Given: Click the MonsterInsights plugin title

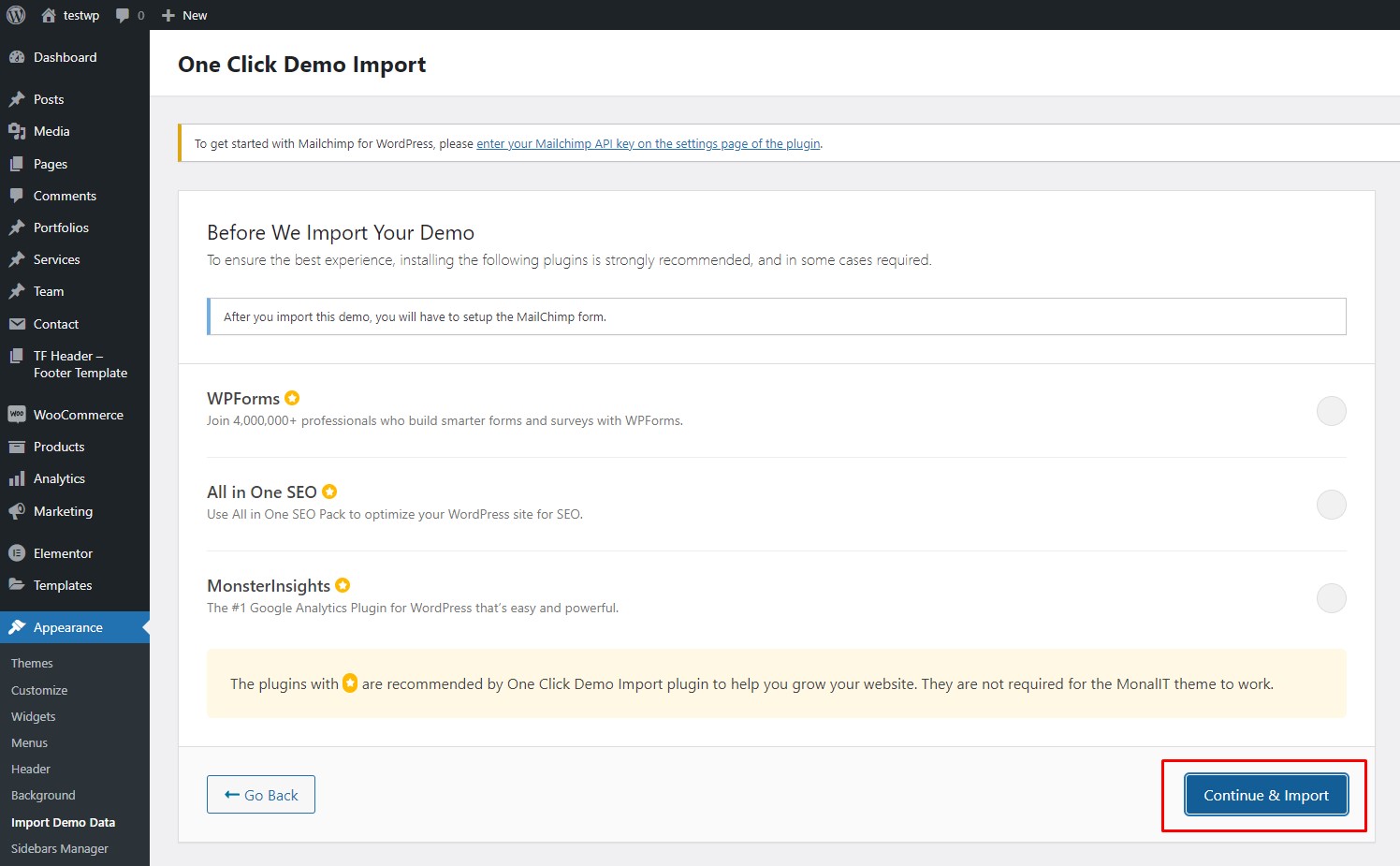Looking at the screenshot, I should [x=269, y=586].
